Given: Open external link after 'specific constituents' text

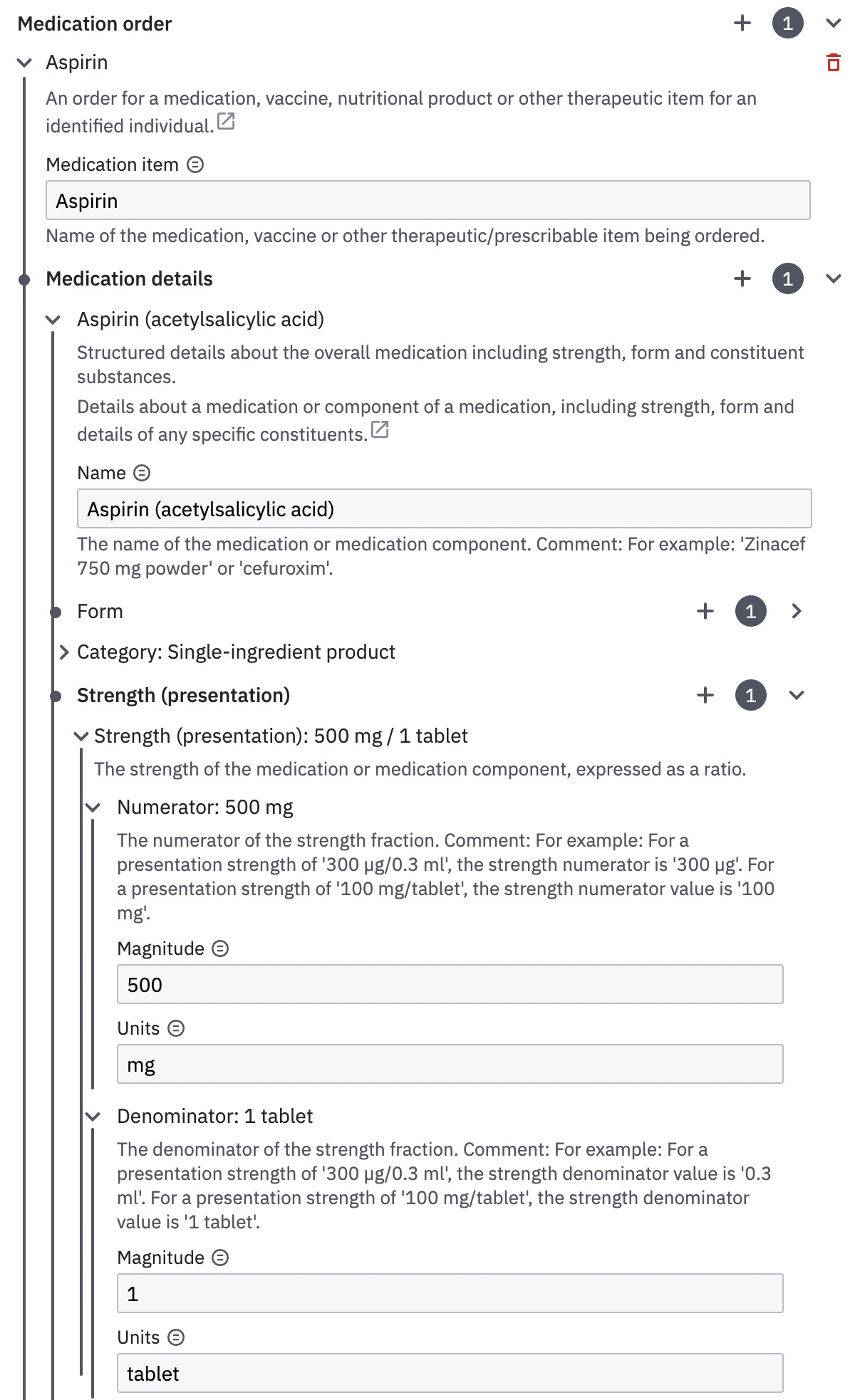Looking at the screenshot, I should click(x=380, y=430).
